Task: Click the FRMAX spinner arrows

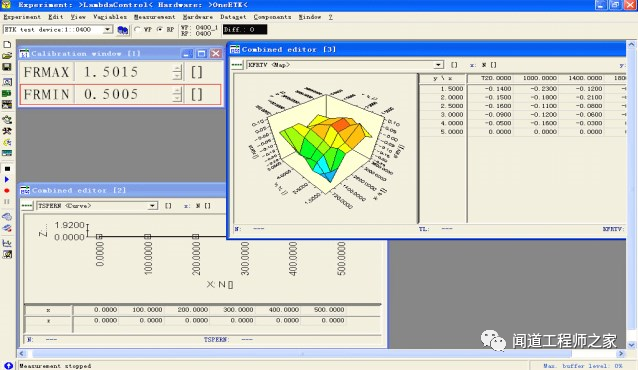Action: tap(177, 72)
